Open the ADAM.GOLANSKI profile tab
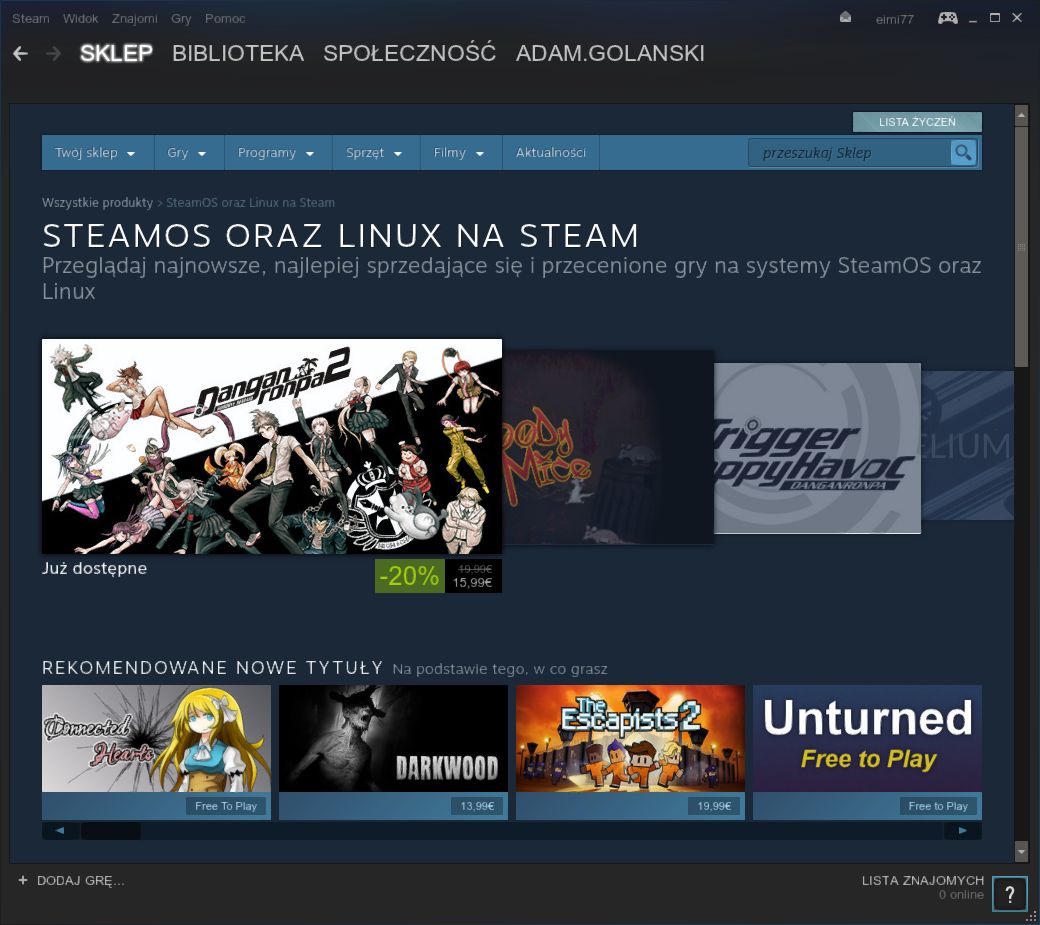 [x=610, y=53]
